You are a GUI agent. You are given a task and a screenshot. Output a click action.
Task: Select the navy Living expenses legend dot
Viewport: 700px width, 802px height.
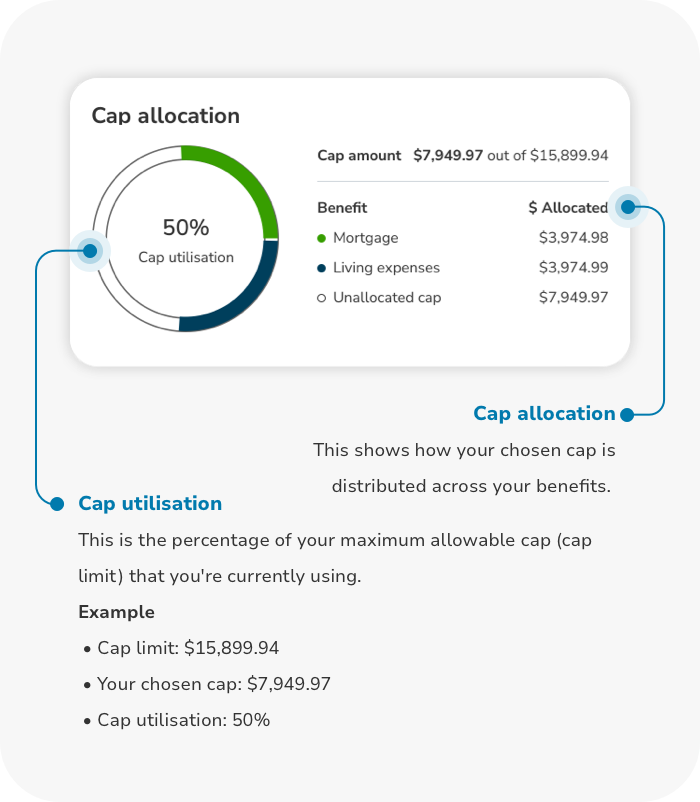click(322, 268)
